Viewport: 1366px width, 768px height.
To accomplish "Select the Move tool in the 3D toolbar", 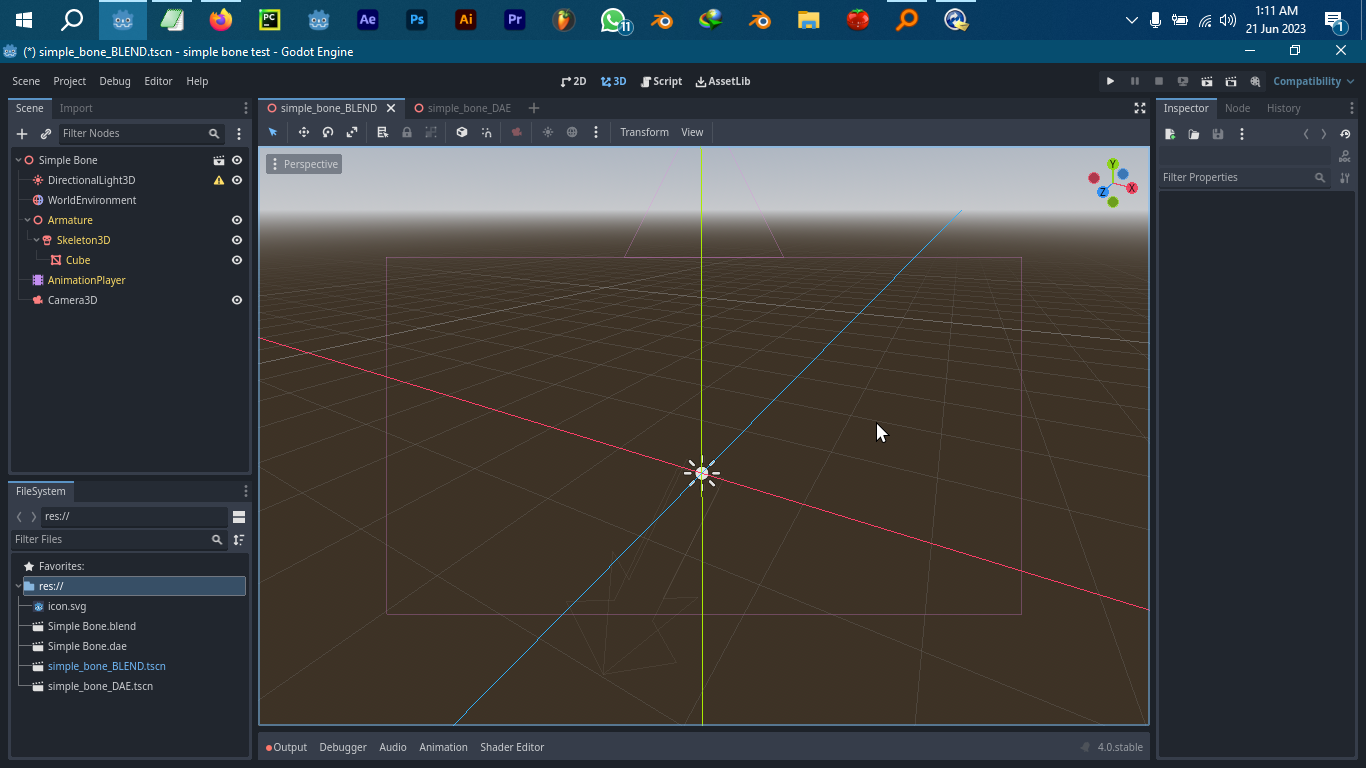I will 304,131.
